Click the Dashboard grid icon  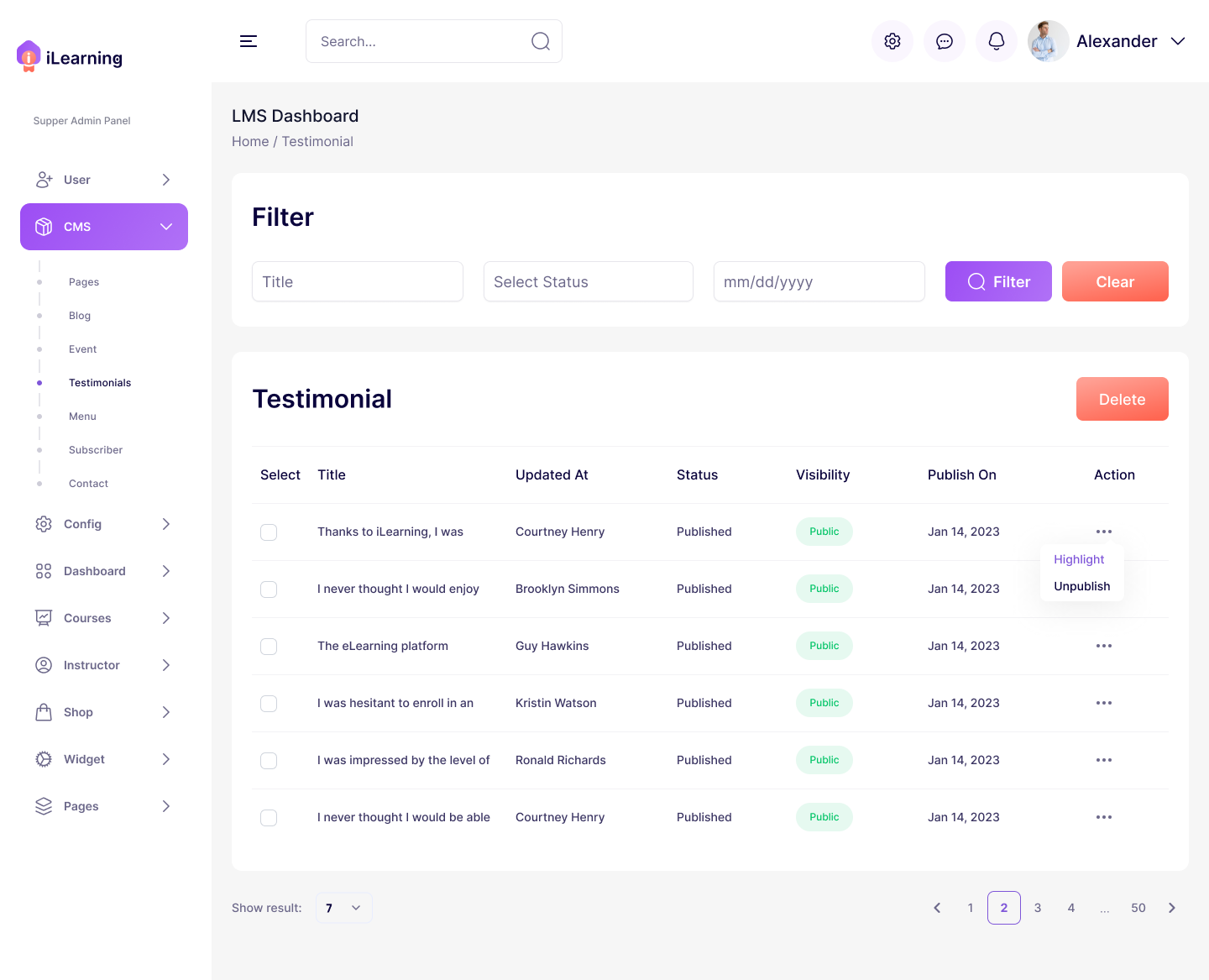[x=44, y=571]
